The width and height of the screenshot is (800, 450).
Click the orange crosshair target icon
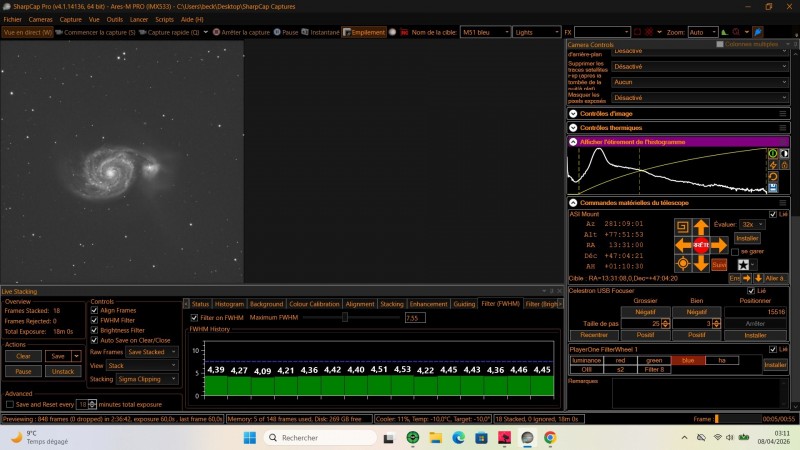(x=683, y=263)
